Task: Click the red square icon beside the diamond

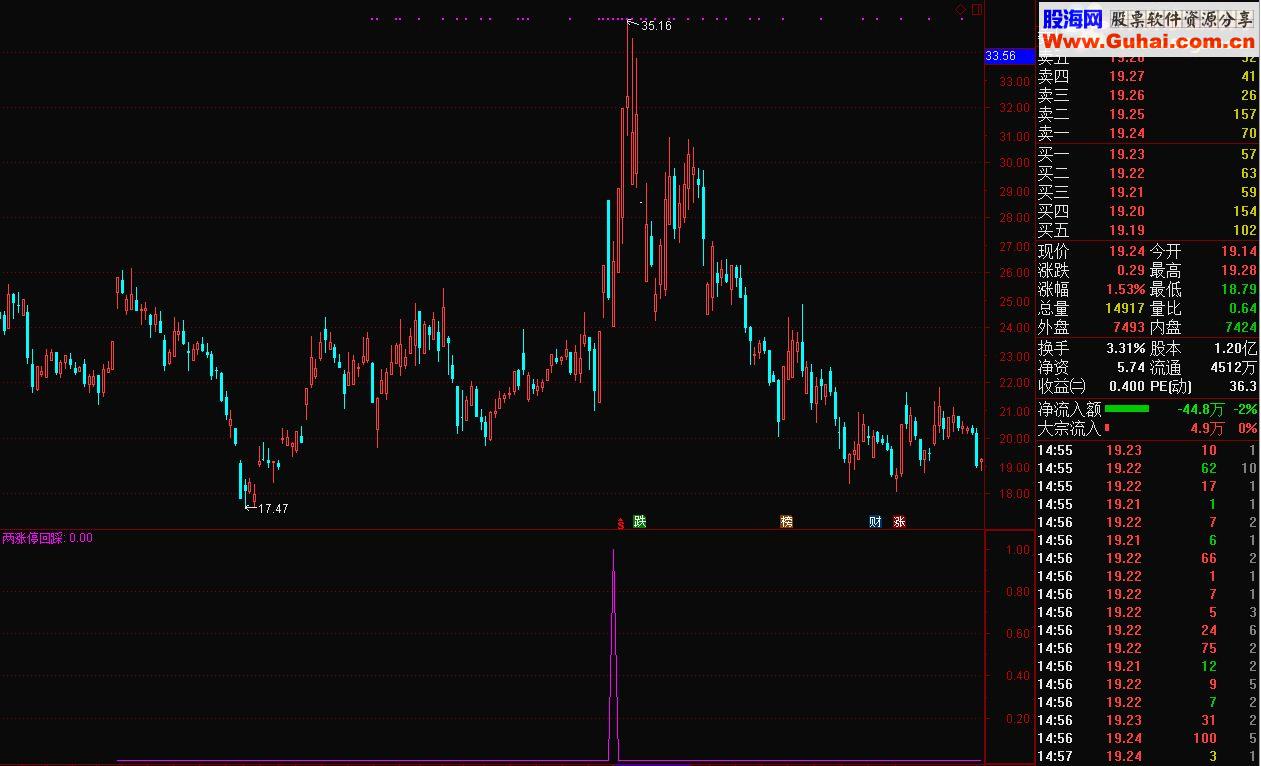Action: coord(977,9)
